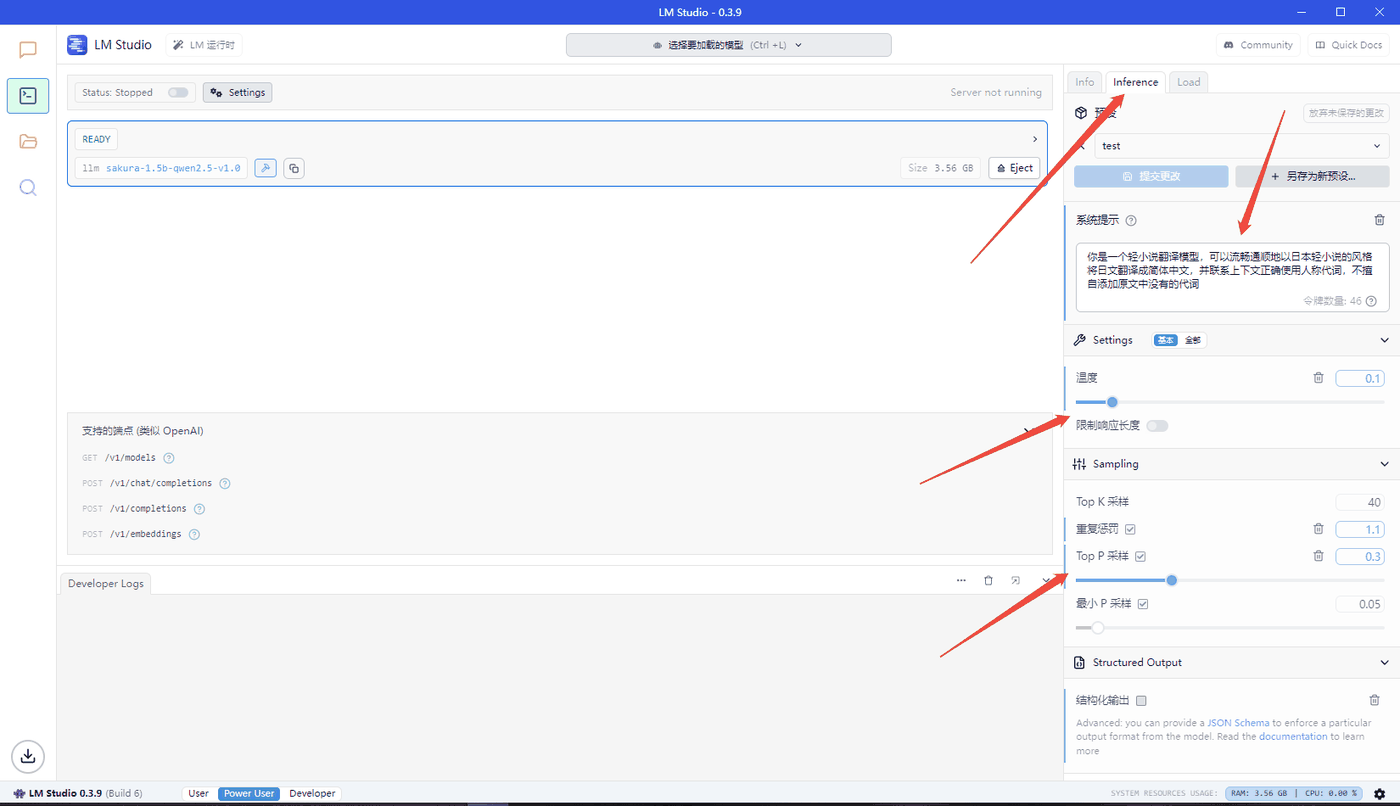Remove the Top P 采样 override

tap(1318, 556)
